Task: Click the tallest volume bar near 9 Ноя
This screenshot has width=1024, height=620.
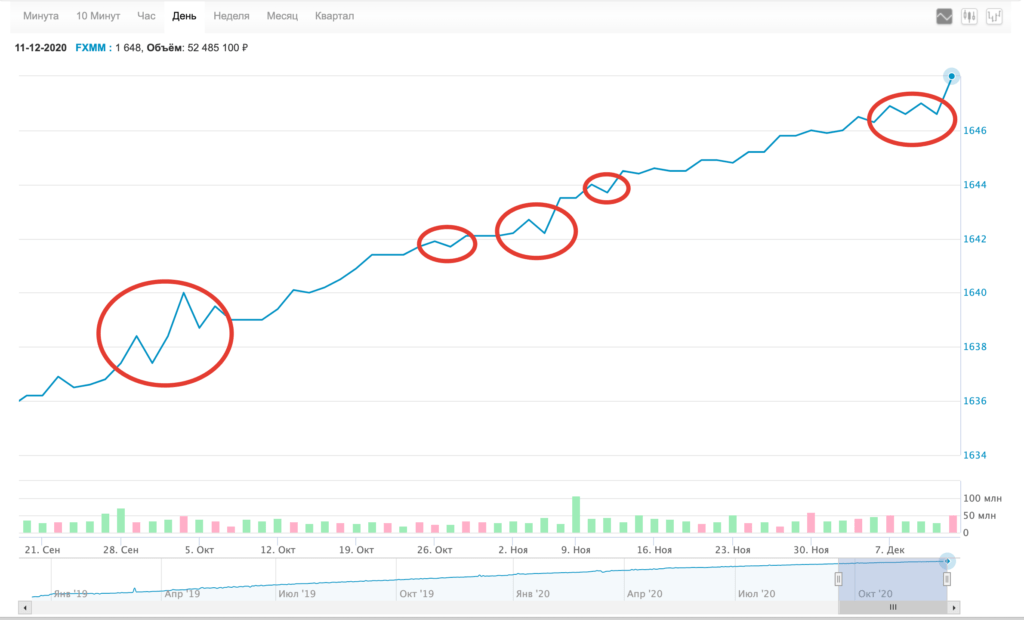Action: coord(576,514)
